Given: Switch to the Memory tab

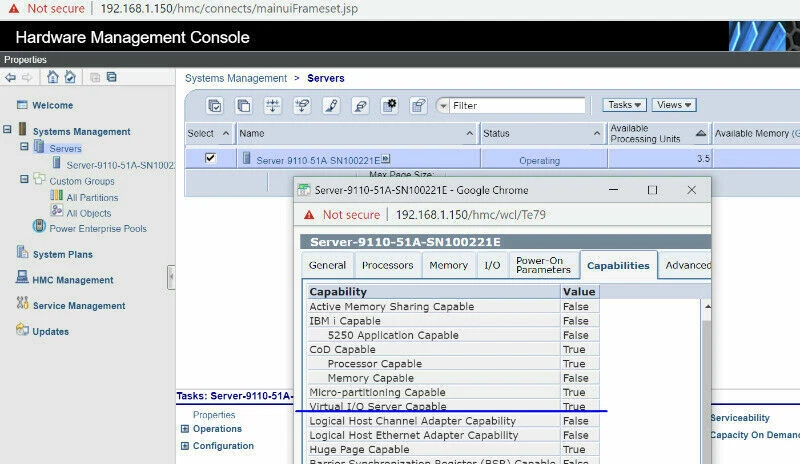Looking at the screenshot, I should [x=448, y=265].
